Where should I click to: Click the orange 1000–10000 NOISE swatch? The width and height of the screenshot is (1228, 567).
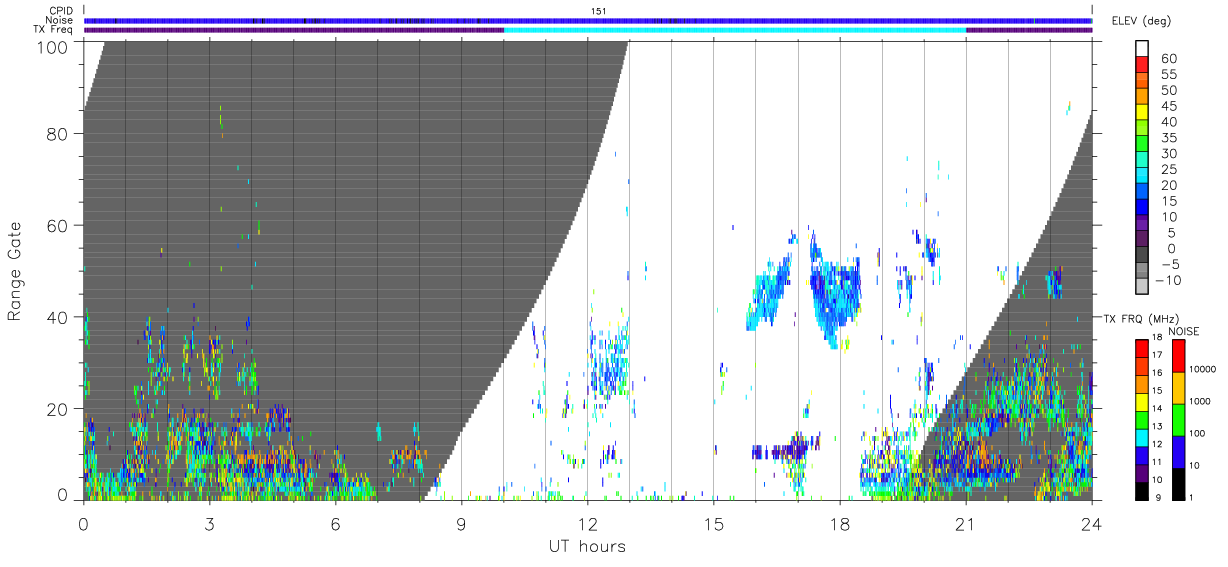pos(1179,387)
